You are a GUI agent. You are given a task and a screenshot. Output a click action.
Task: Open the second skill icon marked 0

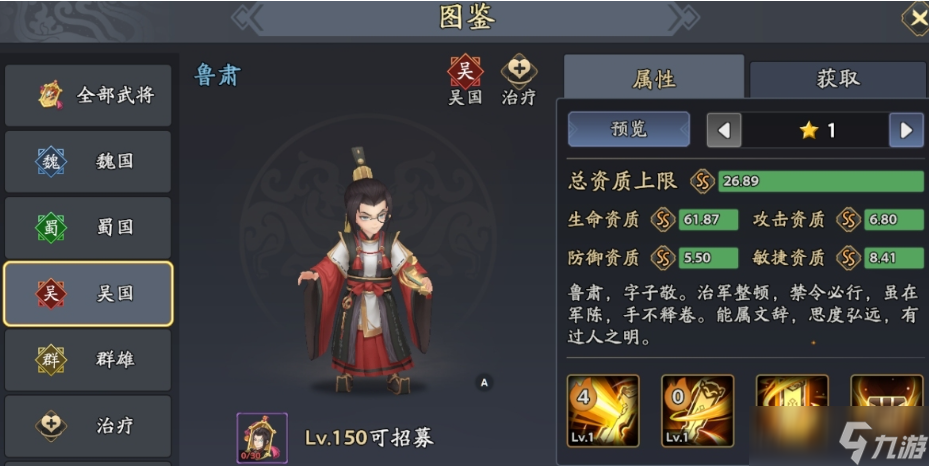pos(697,410)
